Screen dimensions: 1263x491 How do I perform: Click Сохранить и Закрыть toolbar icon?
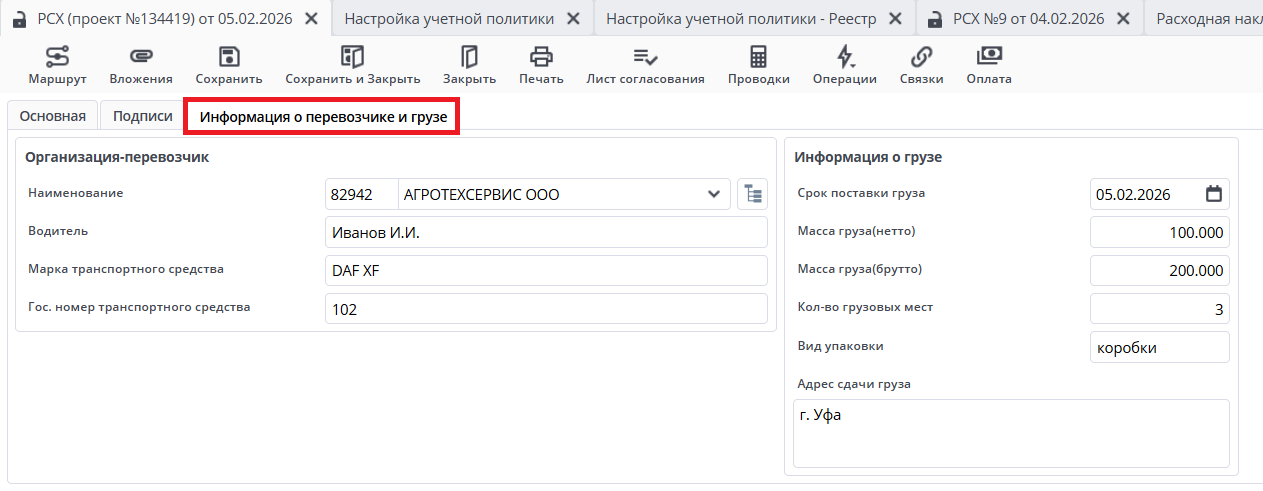[x=352, y=57]
